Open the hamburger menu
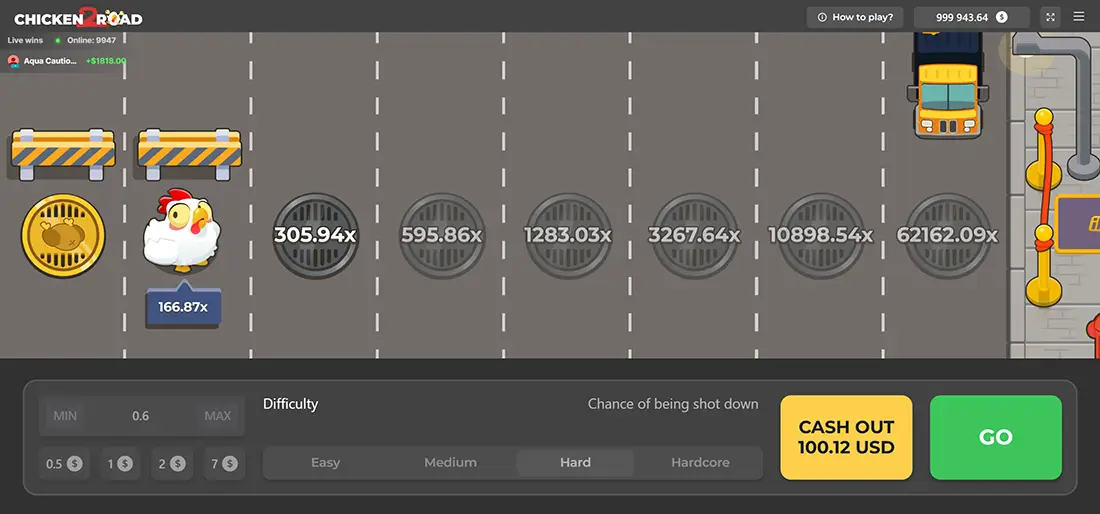The image size is (1100, 514). pos(1078,17)
